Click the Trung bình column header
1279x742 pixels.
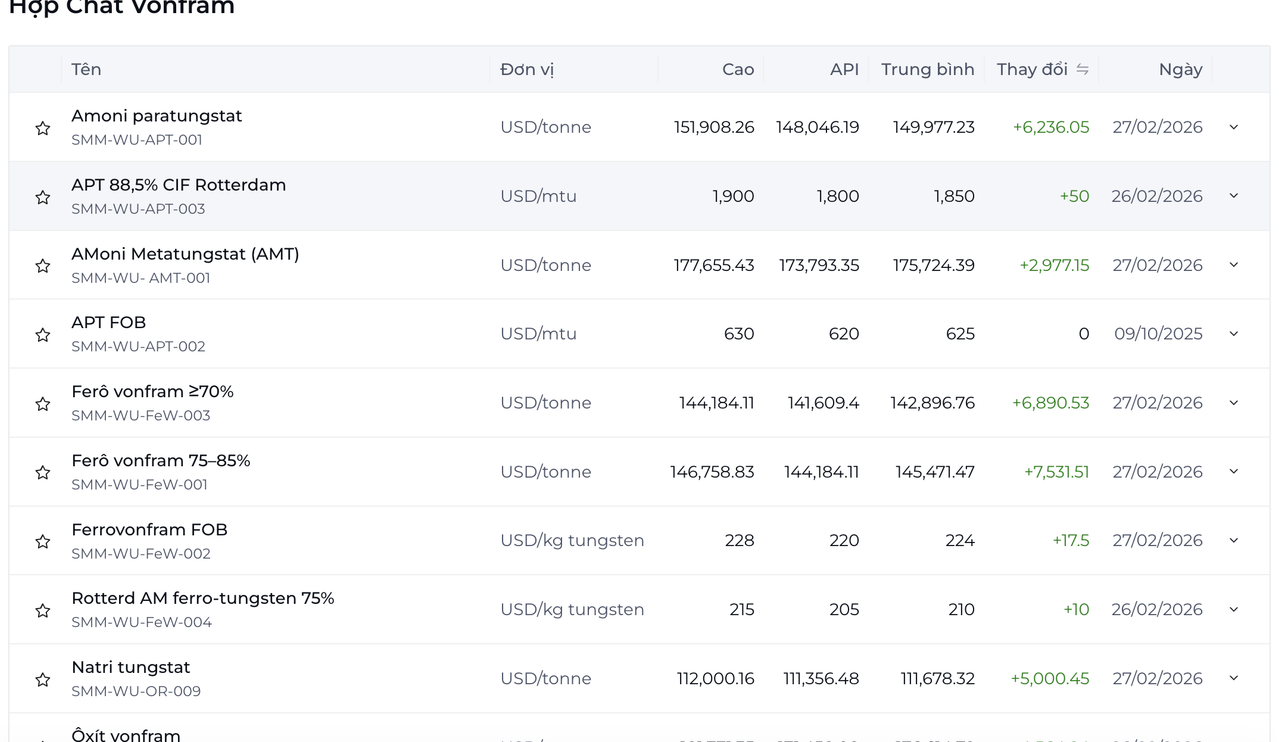tap(927, 69)
